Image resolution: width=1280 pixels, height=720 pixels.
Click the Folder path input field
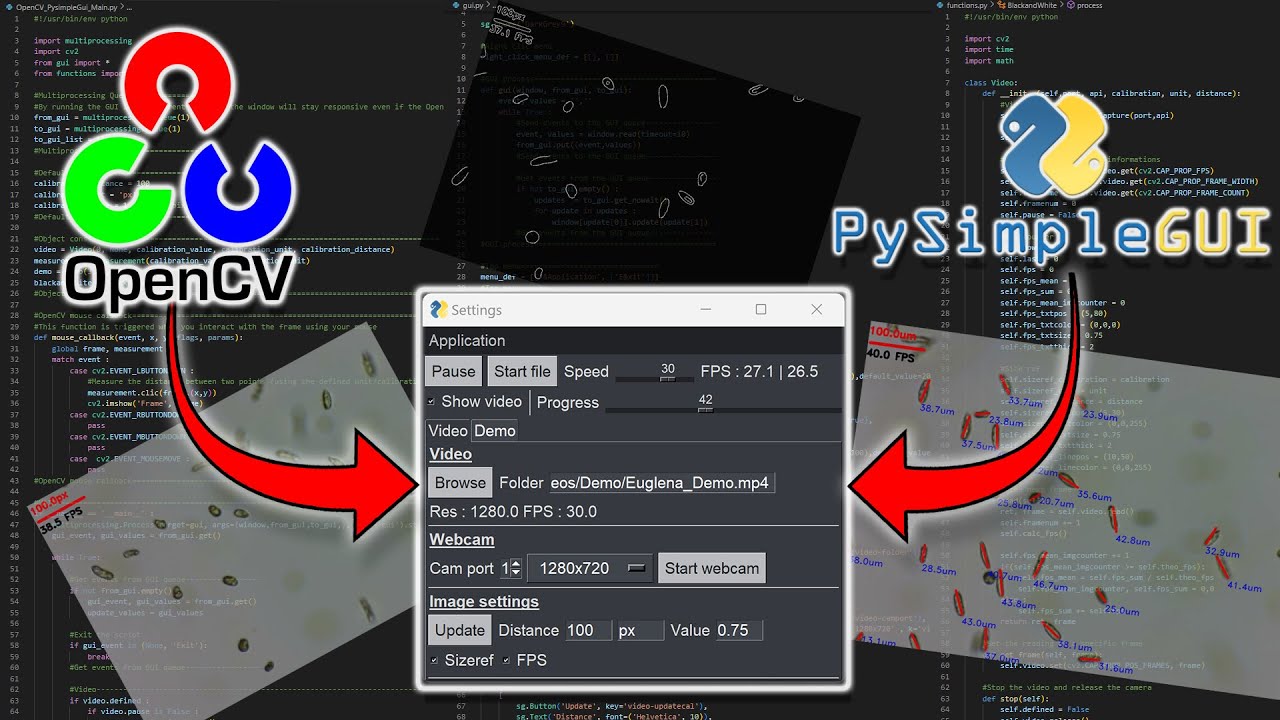tap(662, 483)
